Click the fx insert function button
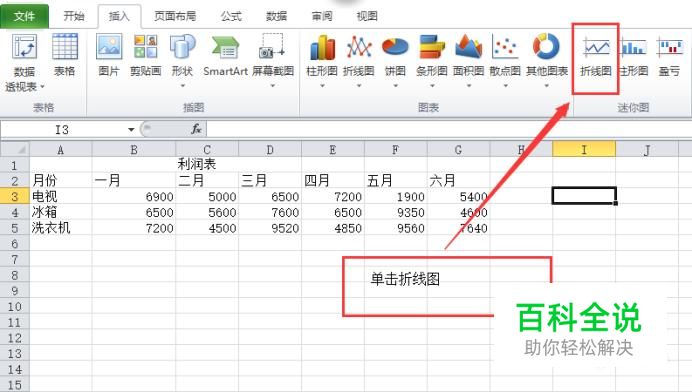Image resolution: width=692 pixels, height=392 pixels. [x=196, y=129]
